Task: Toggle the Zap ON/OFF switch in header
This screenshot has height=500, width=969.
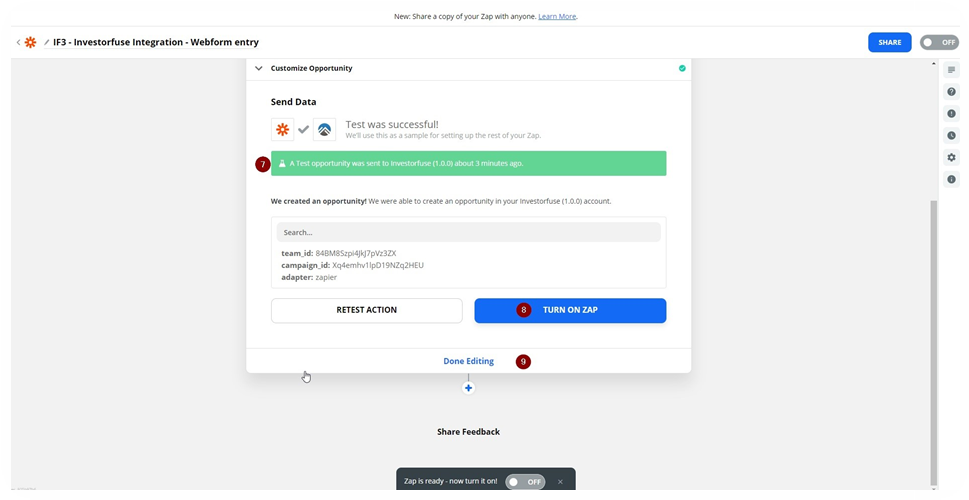Action: [x=939, y=43]
